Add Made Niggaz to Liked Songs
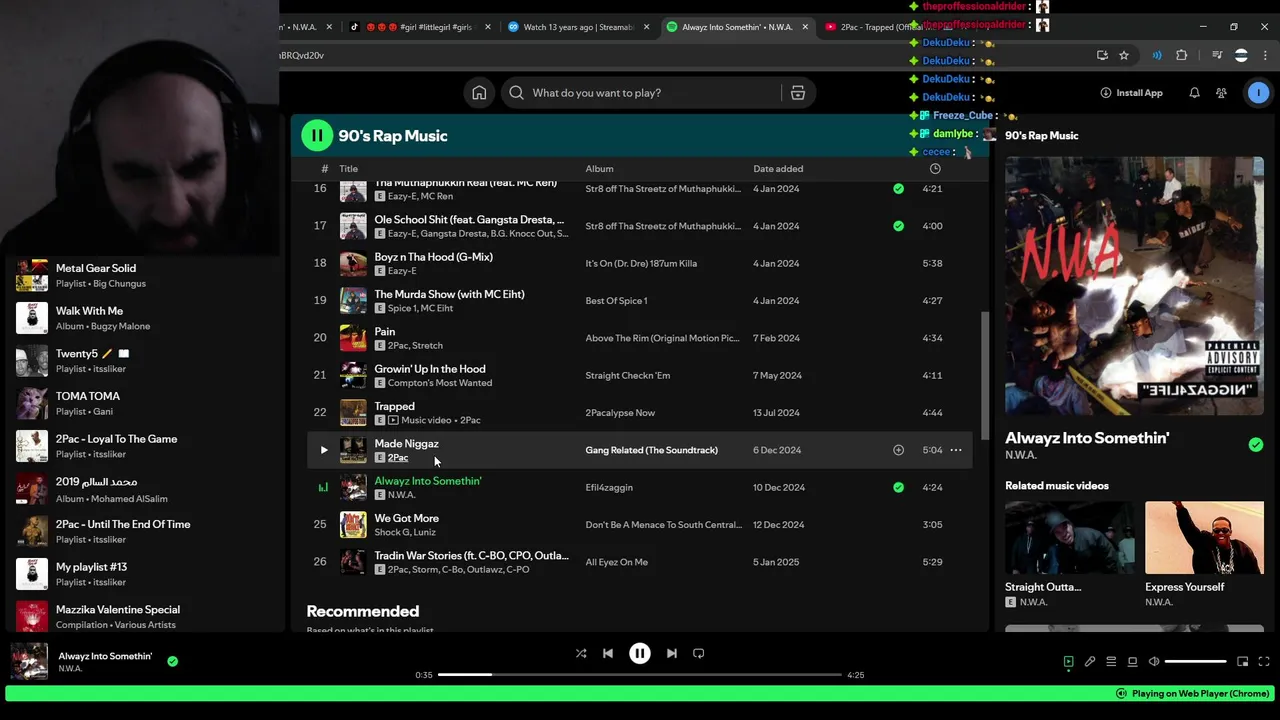The image size is (1280, 720). [x=898, y=450]
